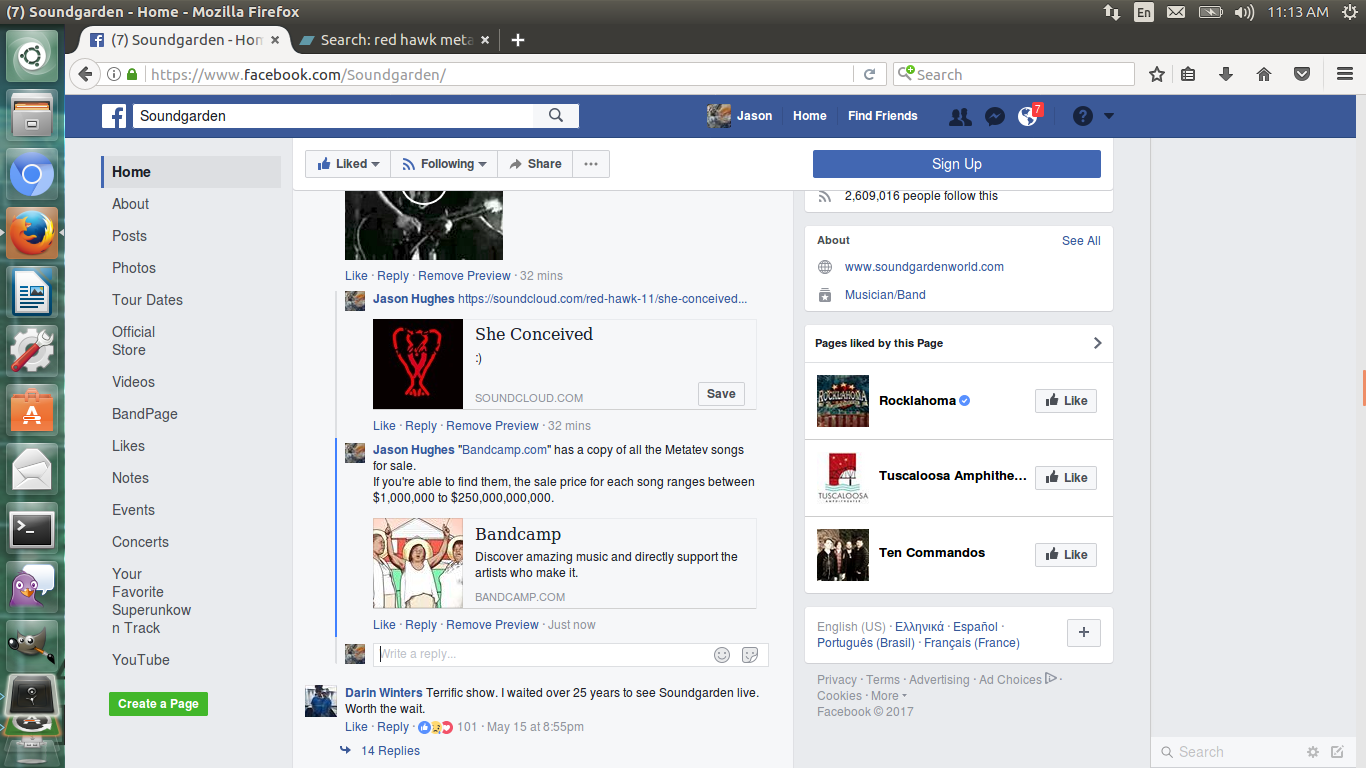Click Find Friends in top bar
Screen dimensions: 1366x768
tap(882, 116)
